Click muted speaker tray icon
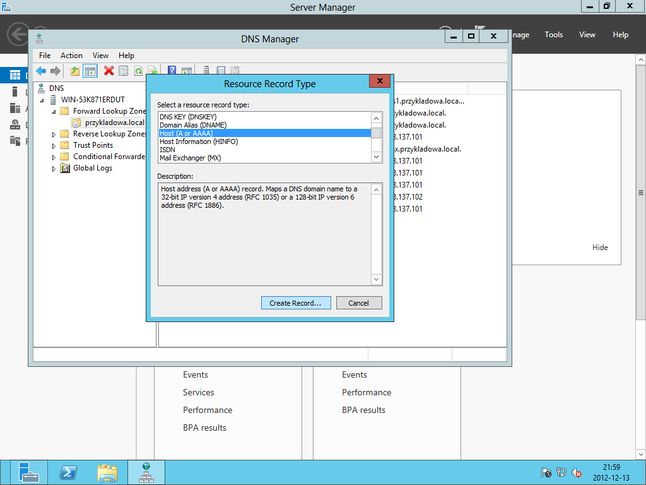This screenshot has width=646, height=485. [576, 473]
